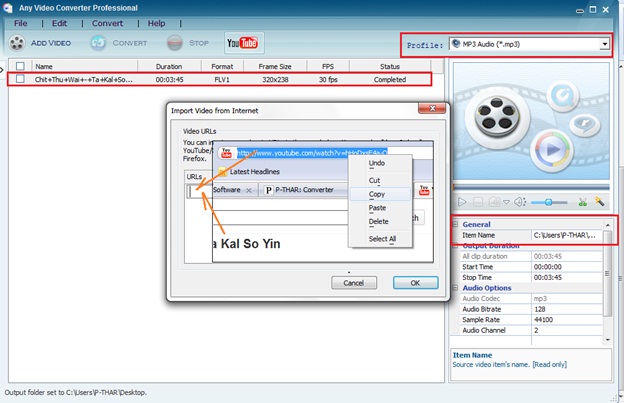Click the YouTube icon in address bar
624x403 pixels.
[226, 153]
